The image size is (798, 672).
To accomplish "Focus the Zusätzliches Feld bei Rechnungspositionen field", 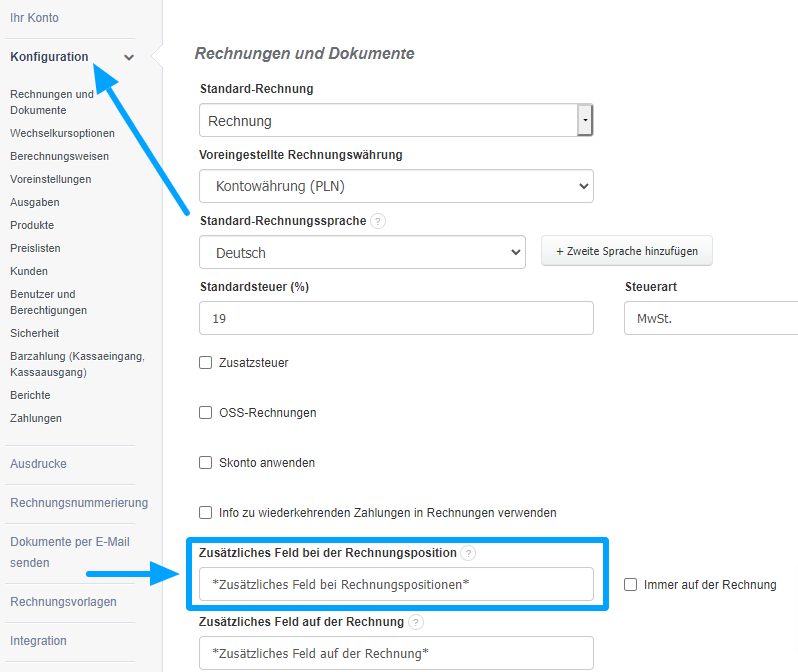I will click(396, 584).
